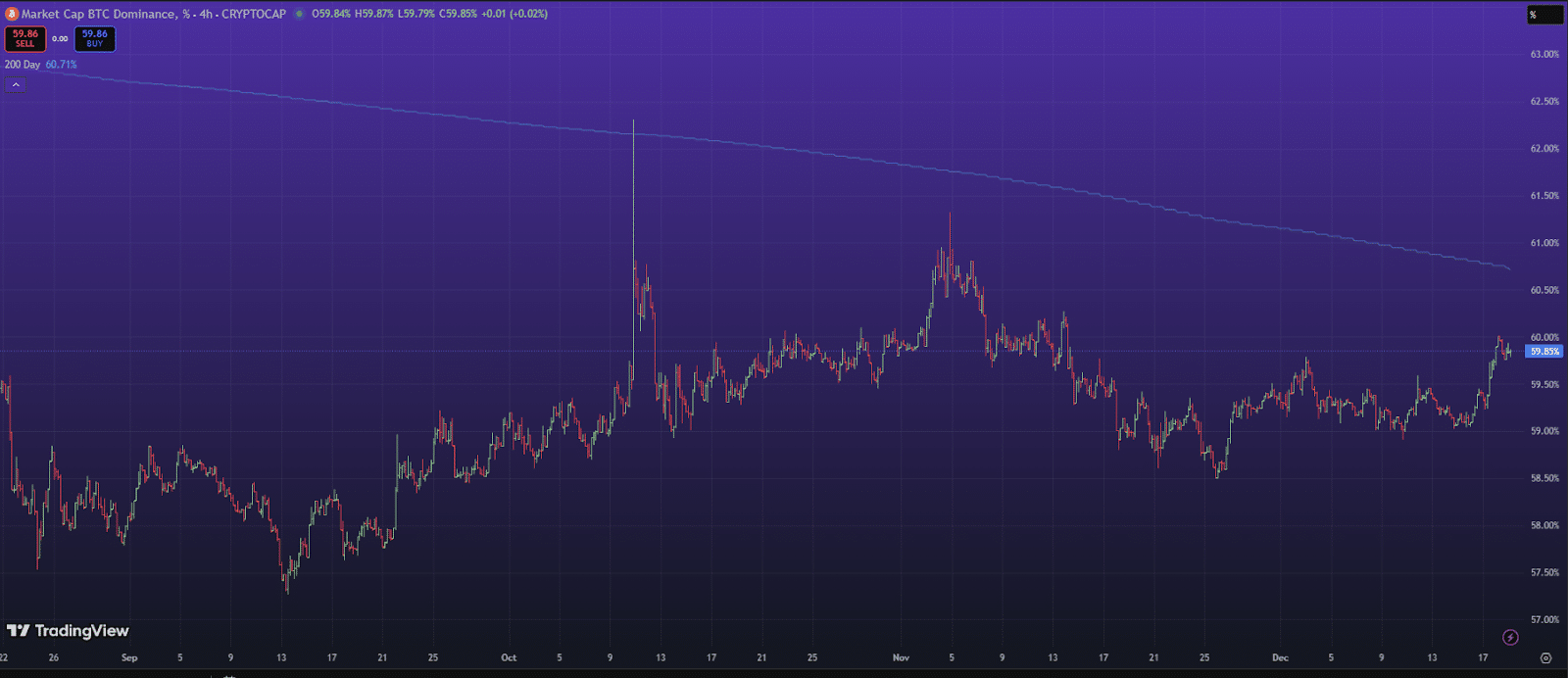
Task: Click the 58.00% price scale label
Action: 1544,525
